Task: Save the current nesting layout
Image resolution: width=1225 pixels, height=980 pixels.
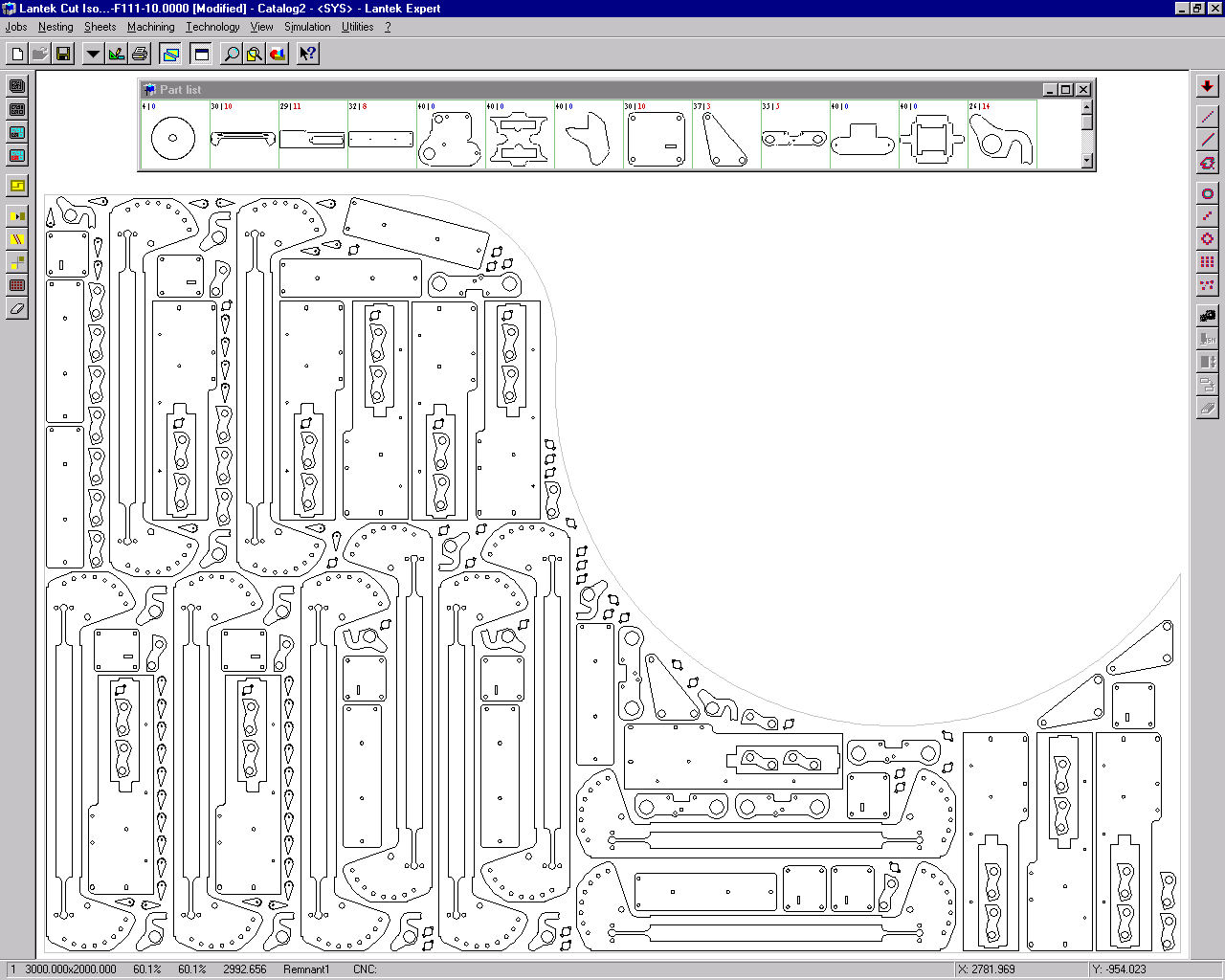Action: pyautogui.click(x=63, y=54)
